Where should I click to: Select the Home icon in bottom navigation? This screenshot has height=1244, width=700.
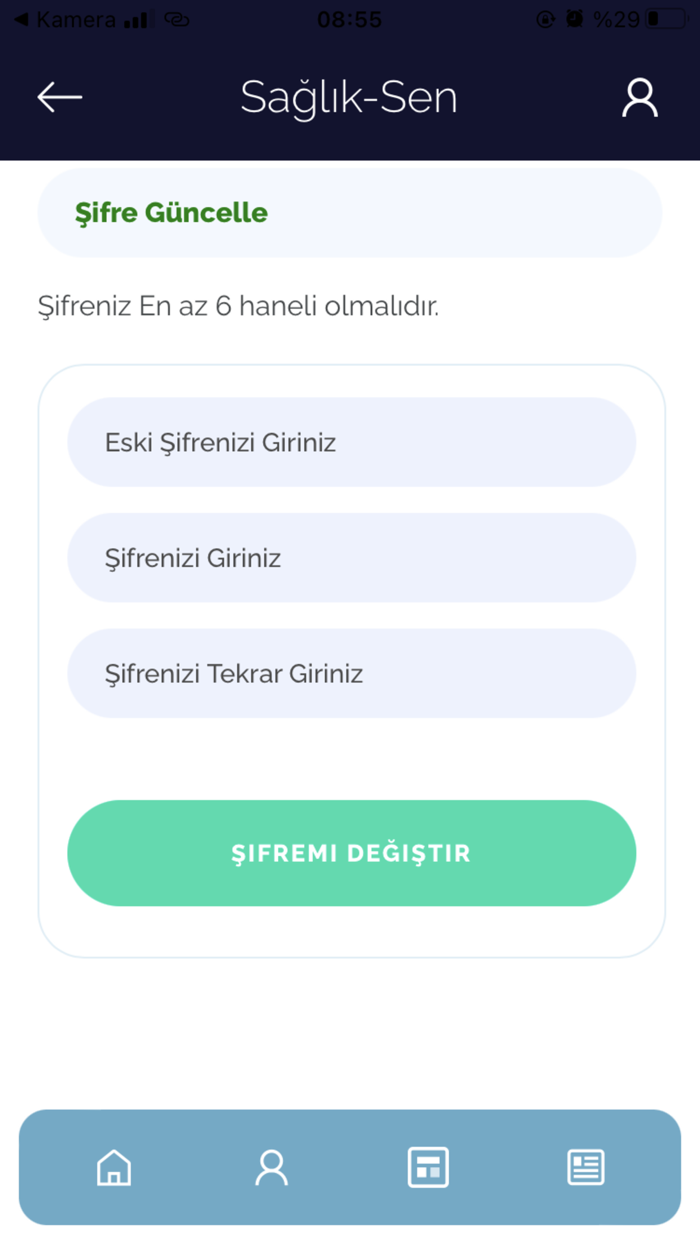tap(114, 1167)
